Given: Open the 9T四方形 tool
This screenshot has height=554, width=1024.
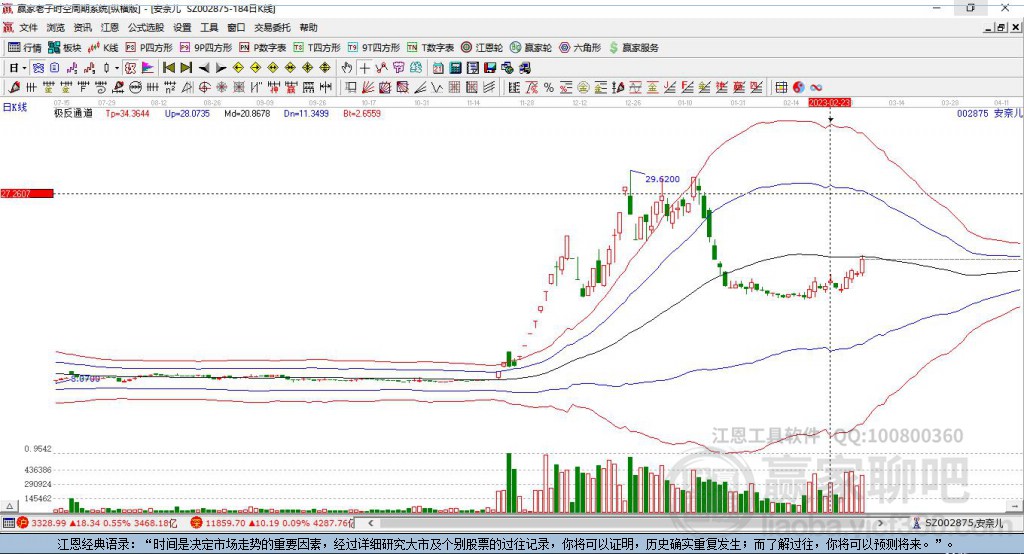Looking at the screenshot, I should 374,48.
